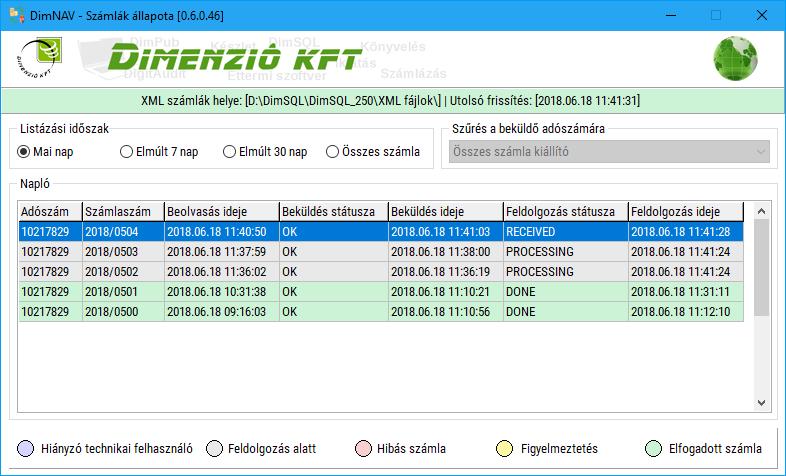Click DONE status of invoice 2018/0501

(x=565, y=292)
